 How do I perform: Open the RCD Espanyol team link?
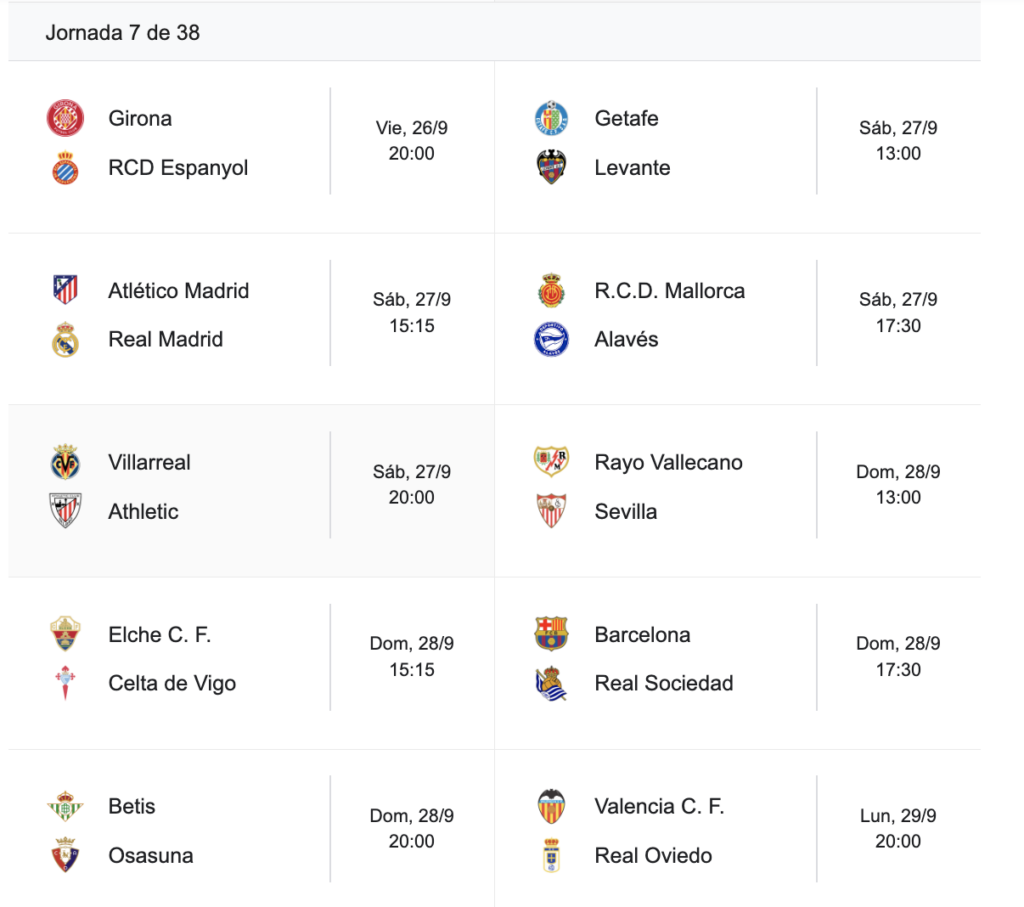pyautogui.click(x=178, y=168)
